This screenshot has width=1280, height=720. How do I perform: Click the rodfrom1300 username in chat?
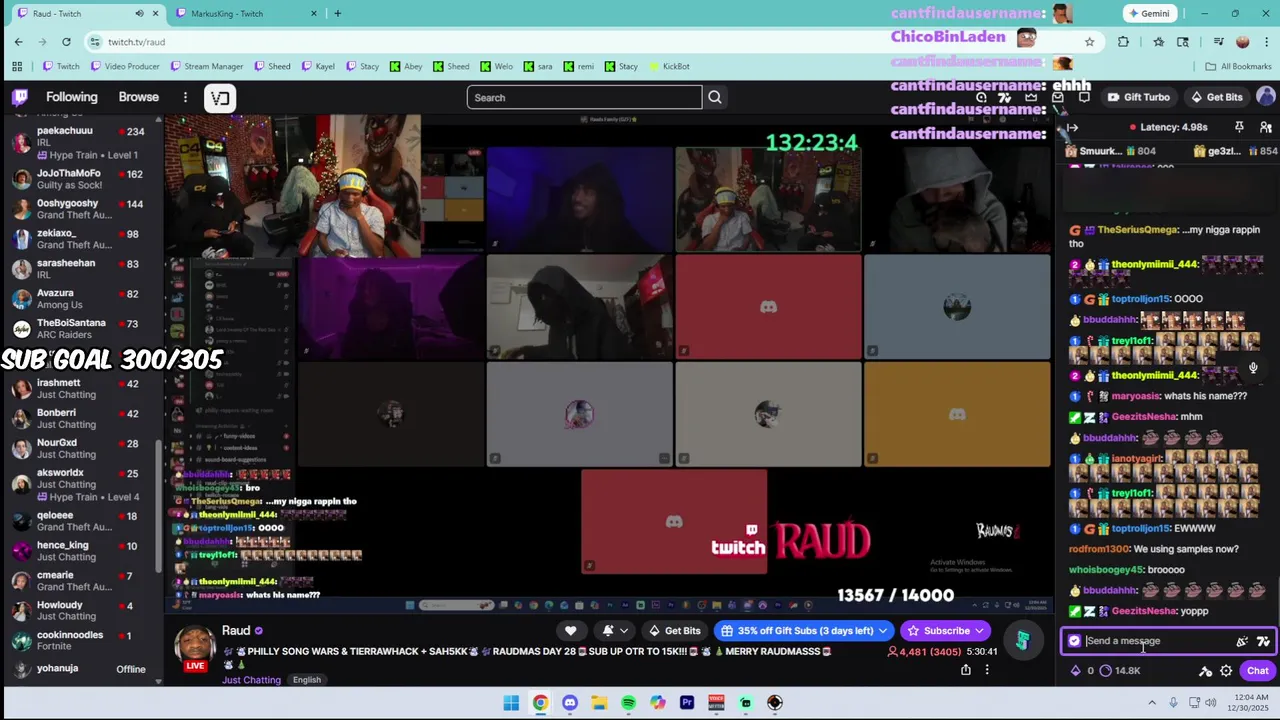[1100, 549]
